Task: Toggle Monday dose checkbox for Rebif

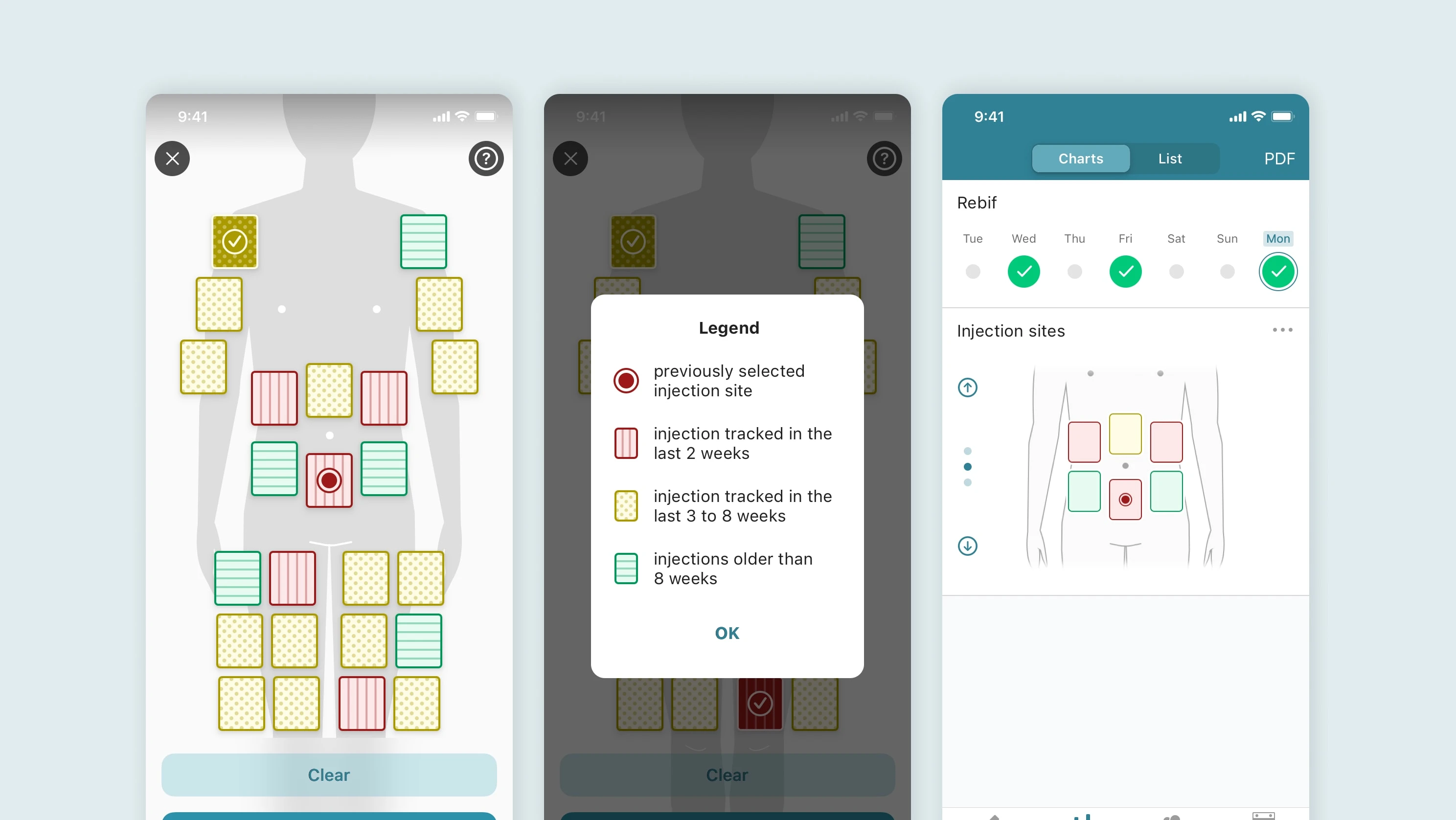Action: [x=1278, y=272]
